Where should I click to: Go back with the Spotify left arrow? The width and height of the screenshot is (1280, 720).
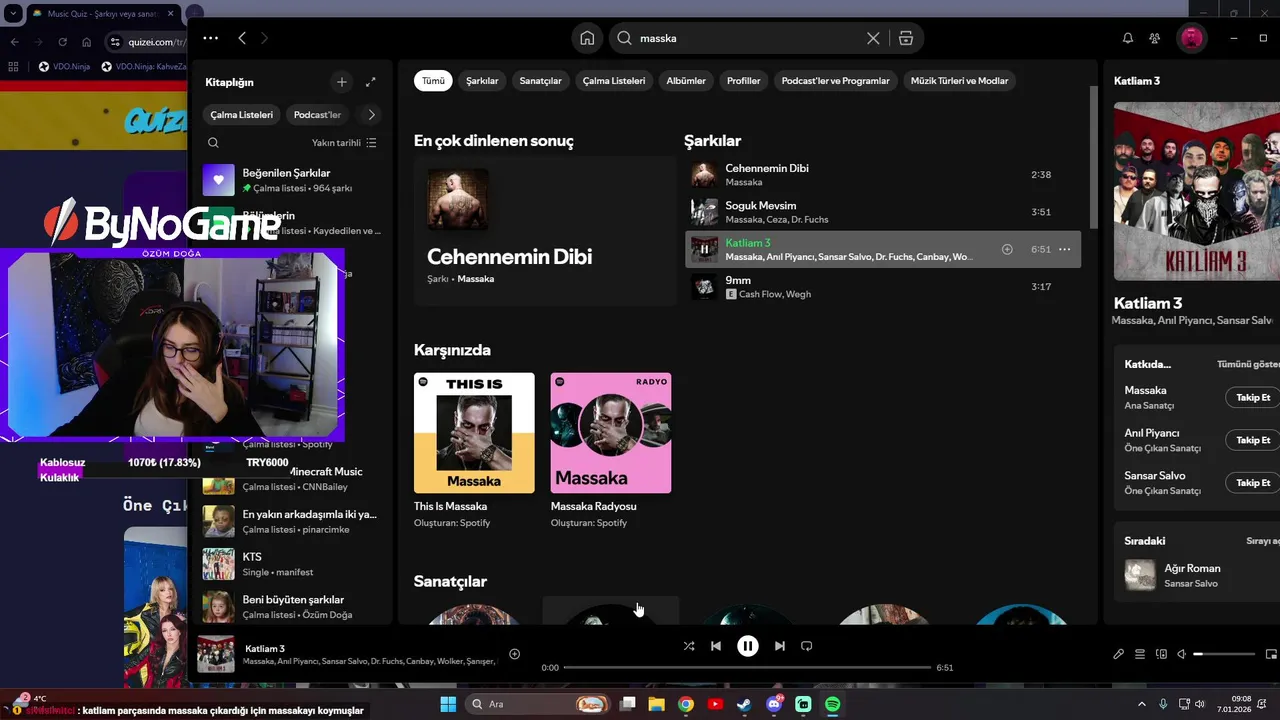pos(242,38)
